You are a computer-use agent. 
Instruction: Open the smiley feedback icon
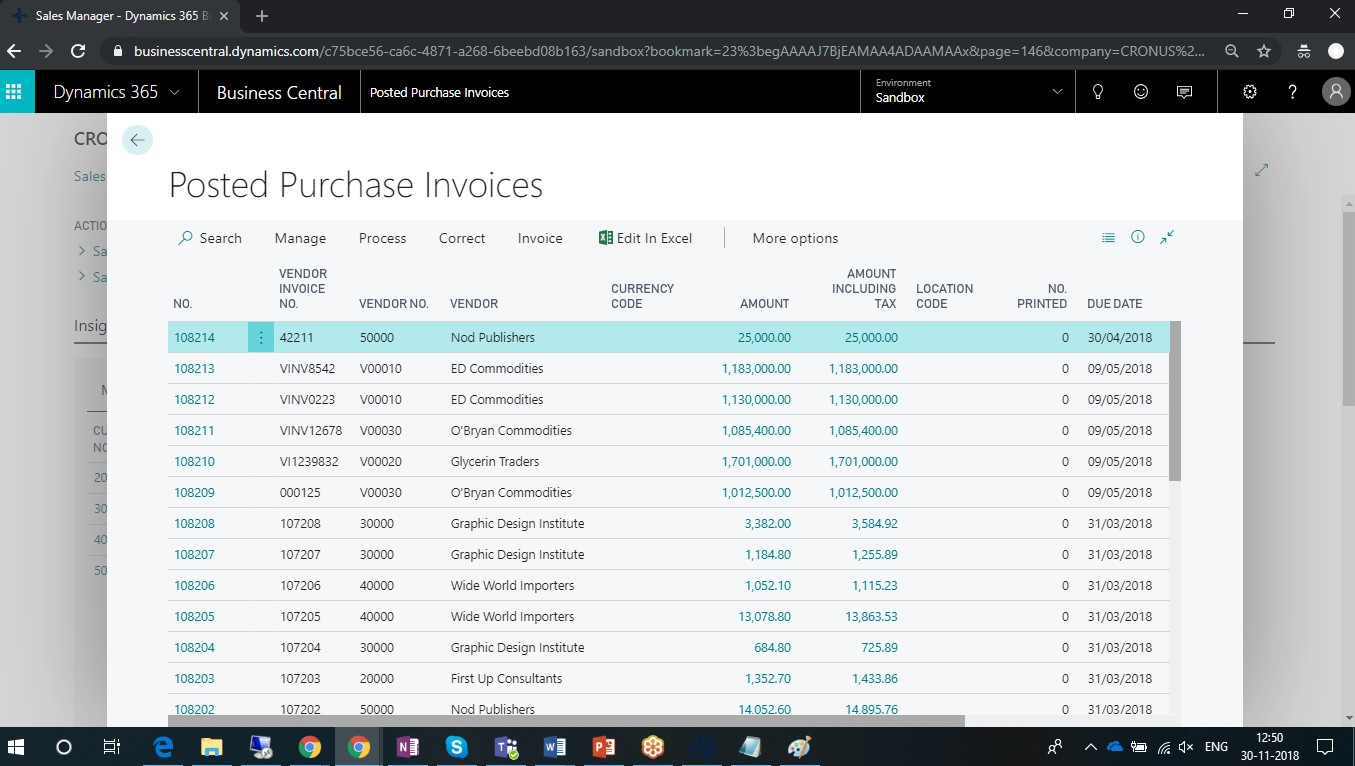[x=1141, y=92]
